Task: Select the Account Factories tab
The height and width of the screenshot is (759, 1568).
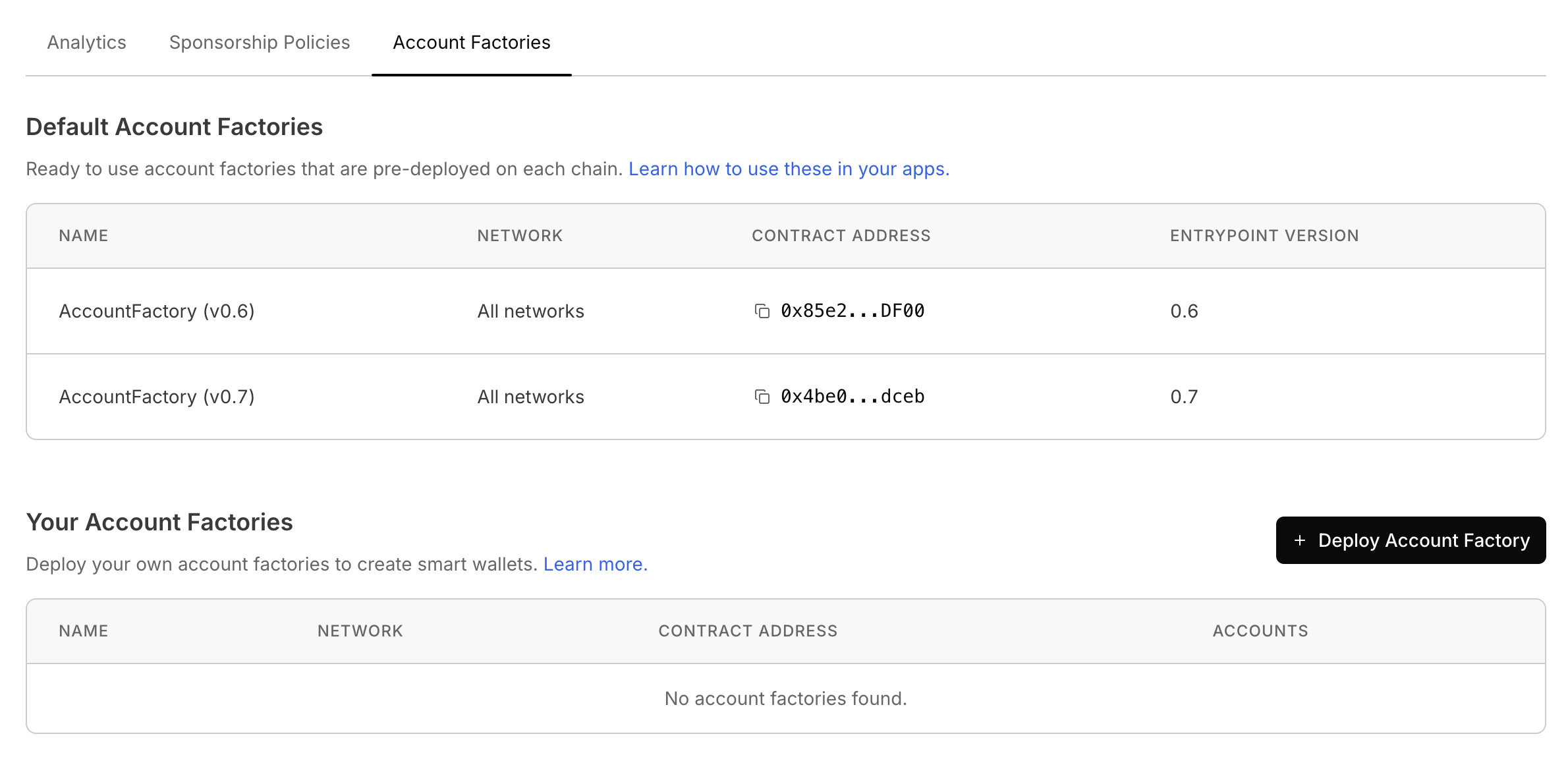Action: (x=471, y=42)
